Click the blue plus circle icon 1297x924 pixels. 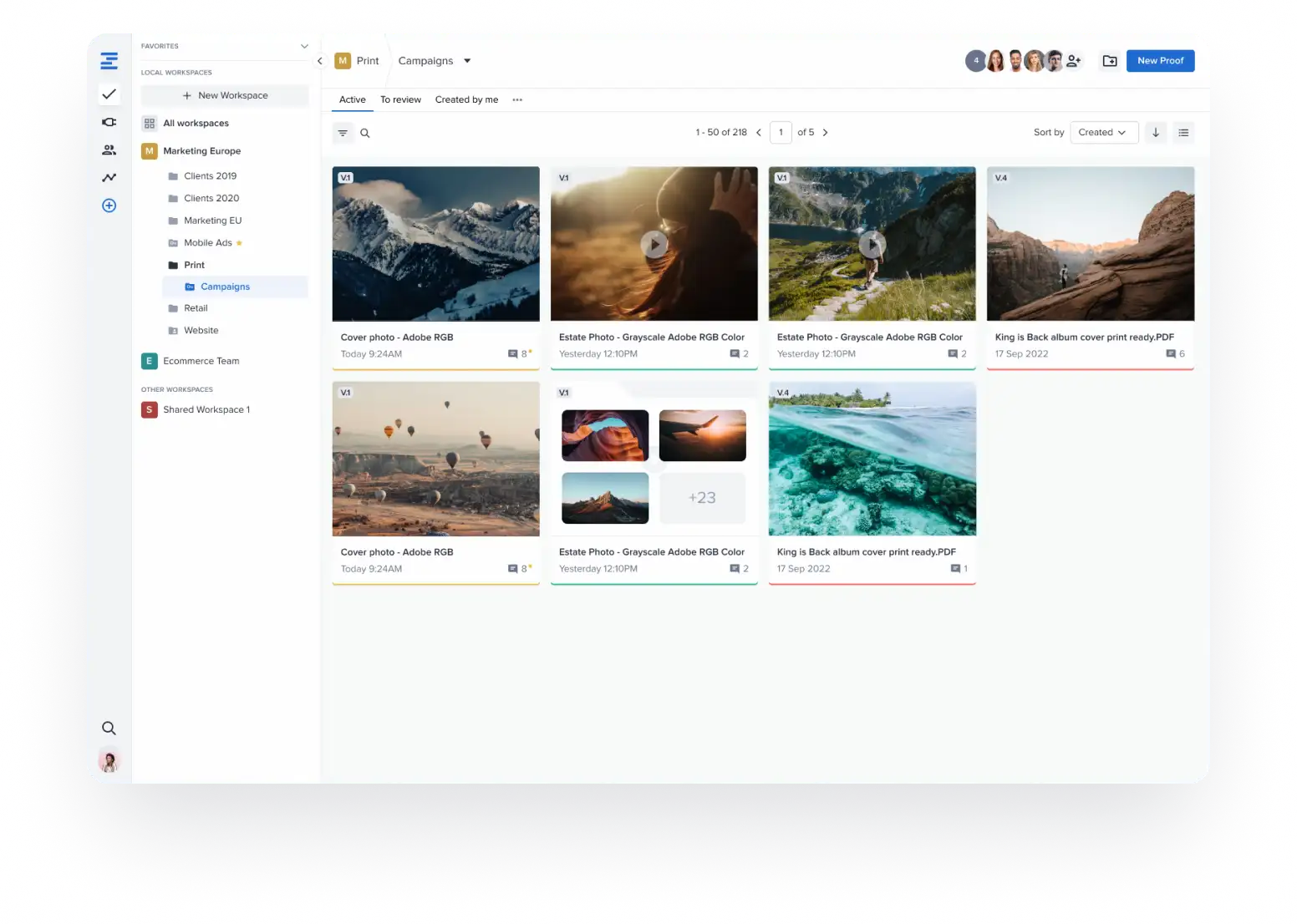point(109,206)
